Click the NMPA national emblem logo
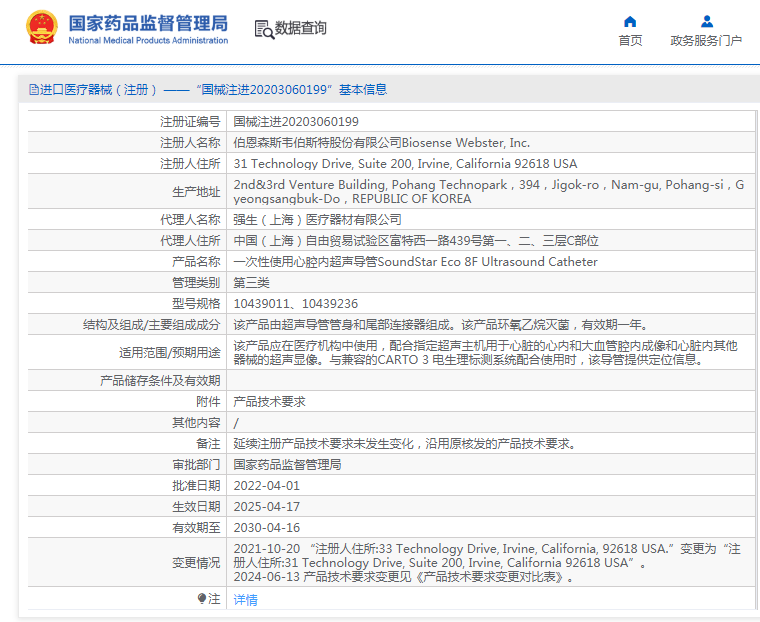760x622 pixels. tap(42, 27)
